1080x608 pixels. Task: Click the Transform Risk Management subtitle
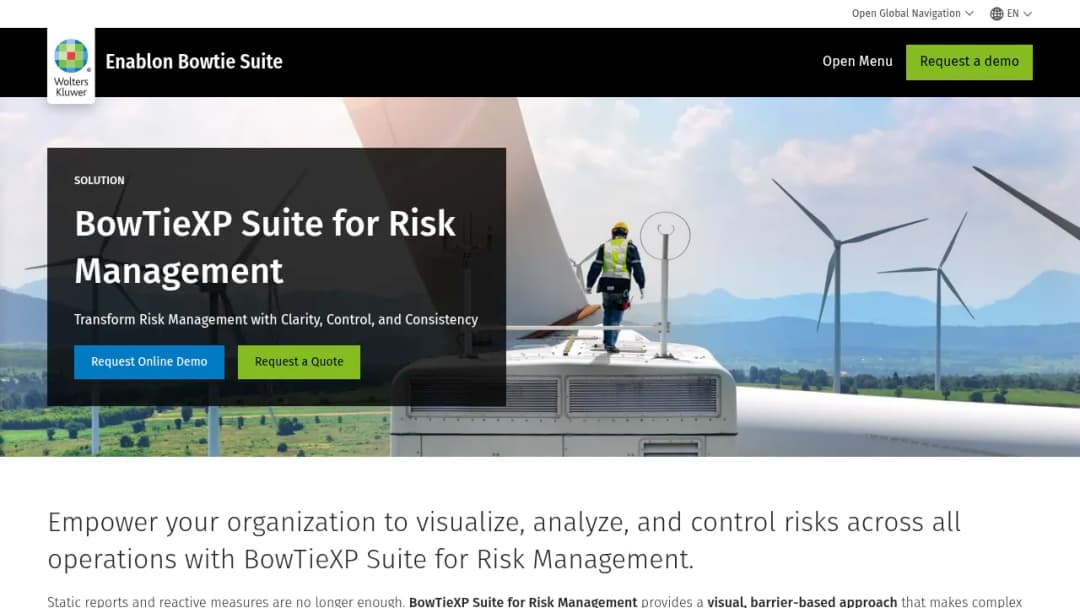coord(276,319)
